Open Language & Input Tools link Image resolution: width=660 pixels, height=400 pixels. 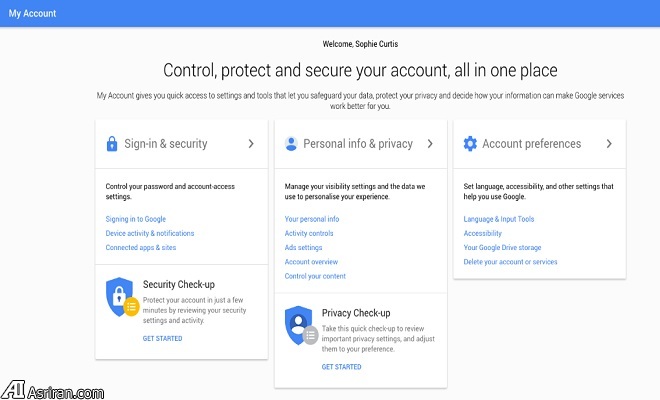(499, 219)
